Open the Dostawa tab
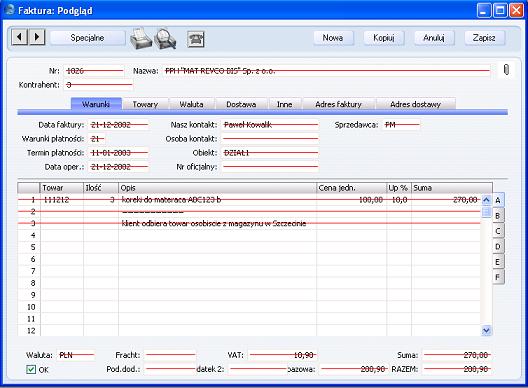Viewport: 528px width, 388px height. click(241, 104)
